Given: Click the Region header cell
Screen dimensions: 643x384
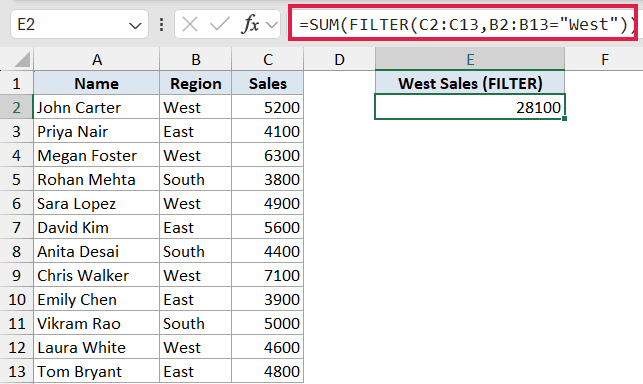Looking at the screenshot, I should (x=196, y=83).
